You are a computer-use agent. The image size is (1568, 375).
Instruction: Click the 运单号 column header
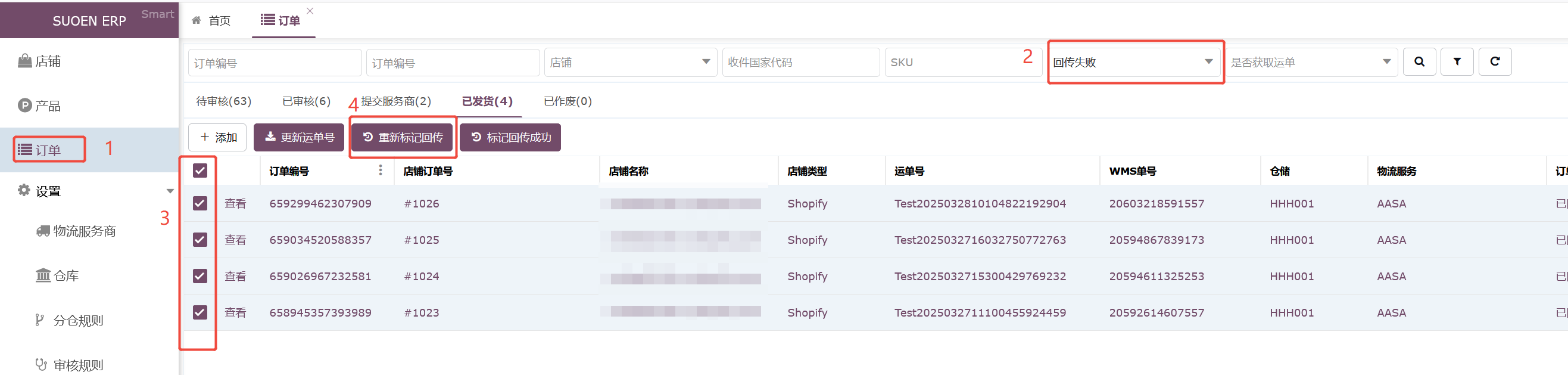(909, 171)
